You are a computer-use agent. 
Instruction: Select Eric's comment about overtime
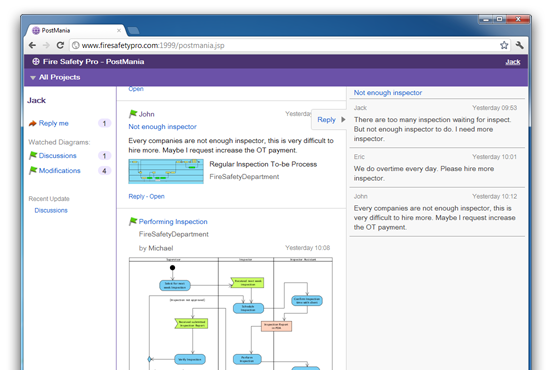tap(437, 167)
